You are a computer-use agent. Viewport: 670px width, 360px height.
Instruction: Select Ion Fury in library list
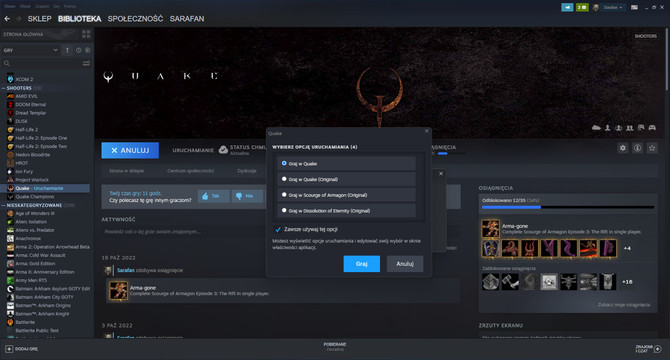pos(24,172)
